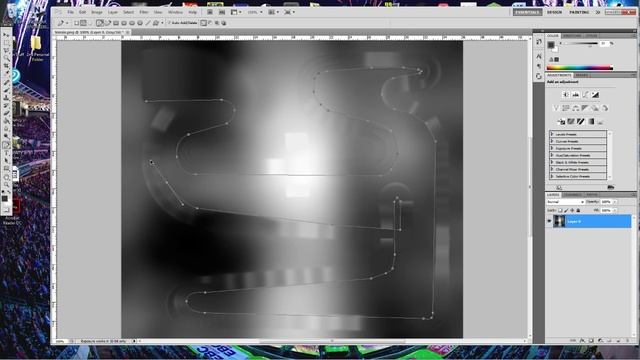The image size is (640, 360).
Task: Add an Exposure adjustment
Action: point(595,95)
